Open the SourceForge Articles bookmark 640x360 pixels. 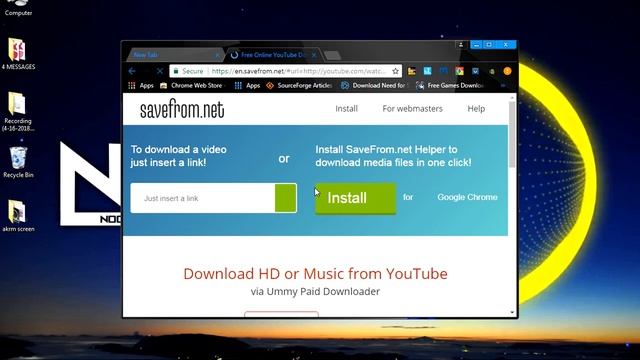299,85
